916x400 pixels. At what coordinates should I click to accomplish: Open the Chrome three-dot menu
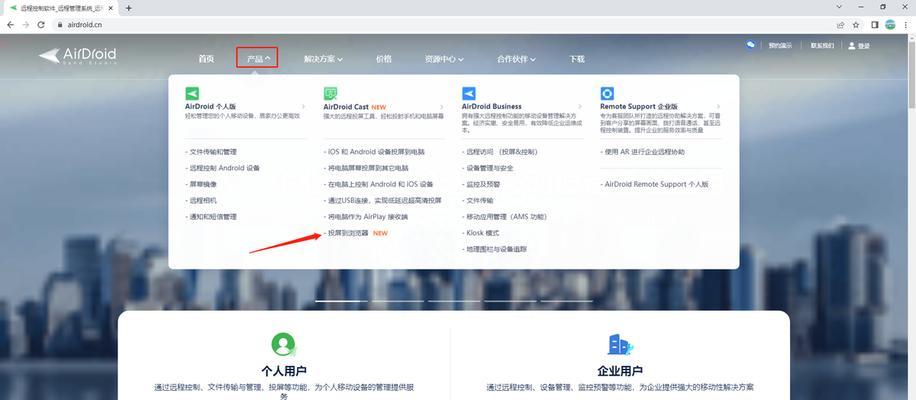click(x=905, y=25)
